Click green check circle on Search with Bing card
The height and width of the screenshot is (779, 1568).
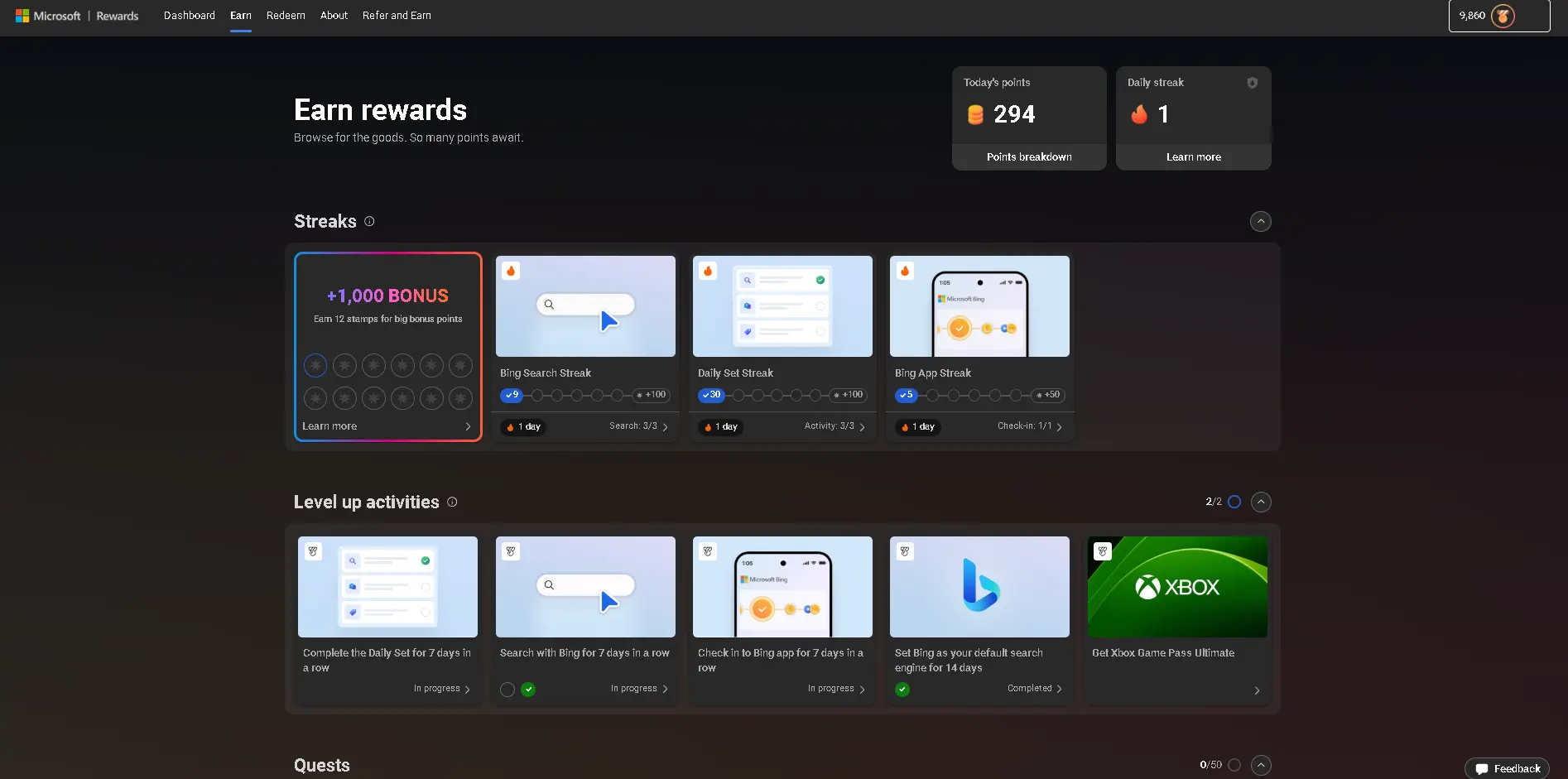click(528, 690)
